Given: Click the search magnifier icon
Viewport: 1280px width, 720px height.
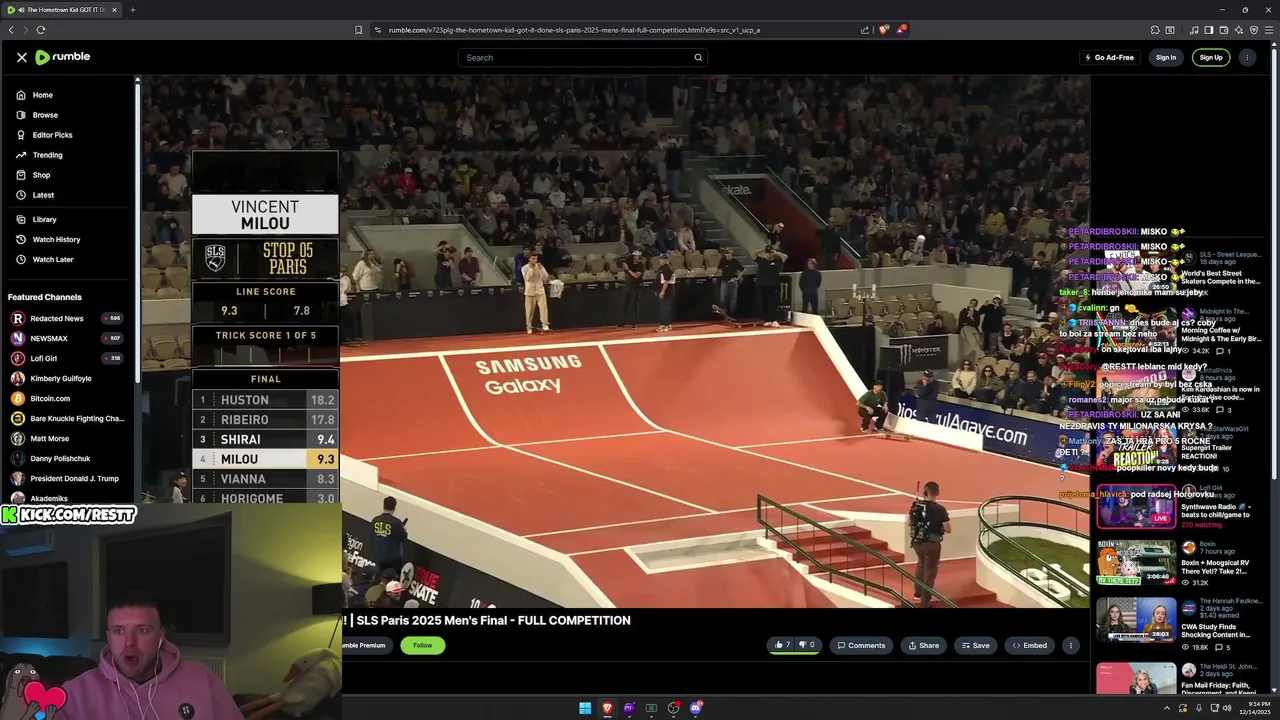Looking at the screenshot, I should 698,57.
